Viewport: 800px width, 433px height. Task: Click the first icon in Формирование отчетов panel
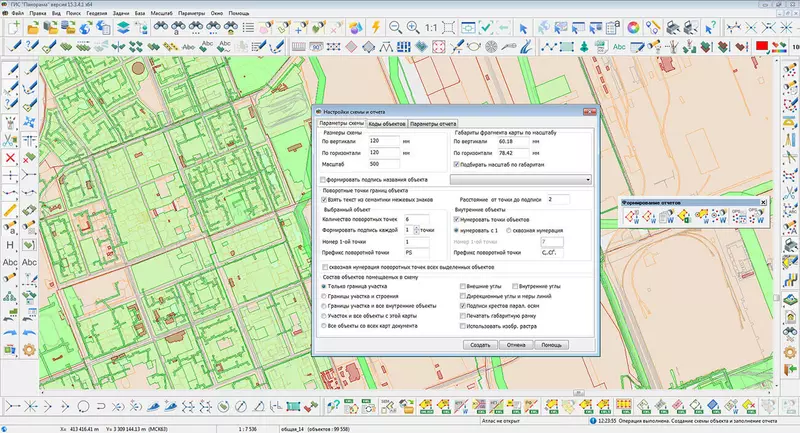[632, 215]
